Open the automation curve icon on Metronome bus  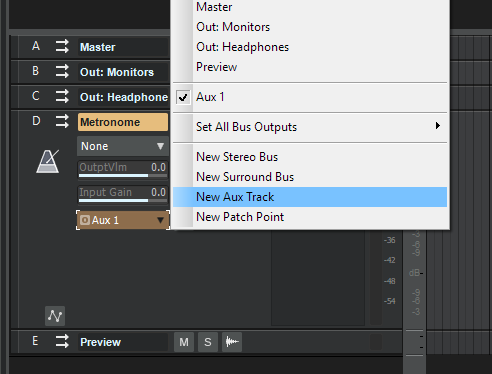pyautogui.click(x=55, y=316)
